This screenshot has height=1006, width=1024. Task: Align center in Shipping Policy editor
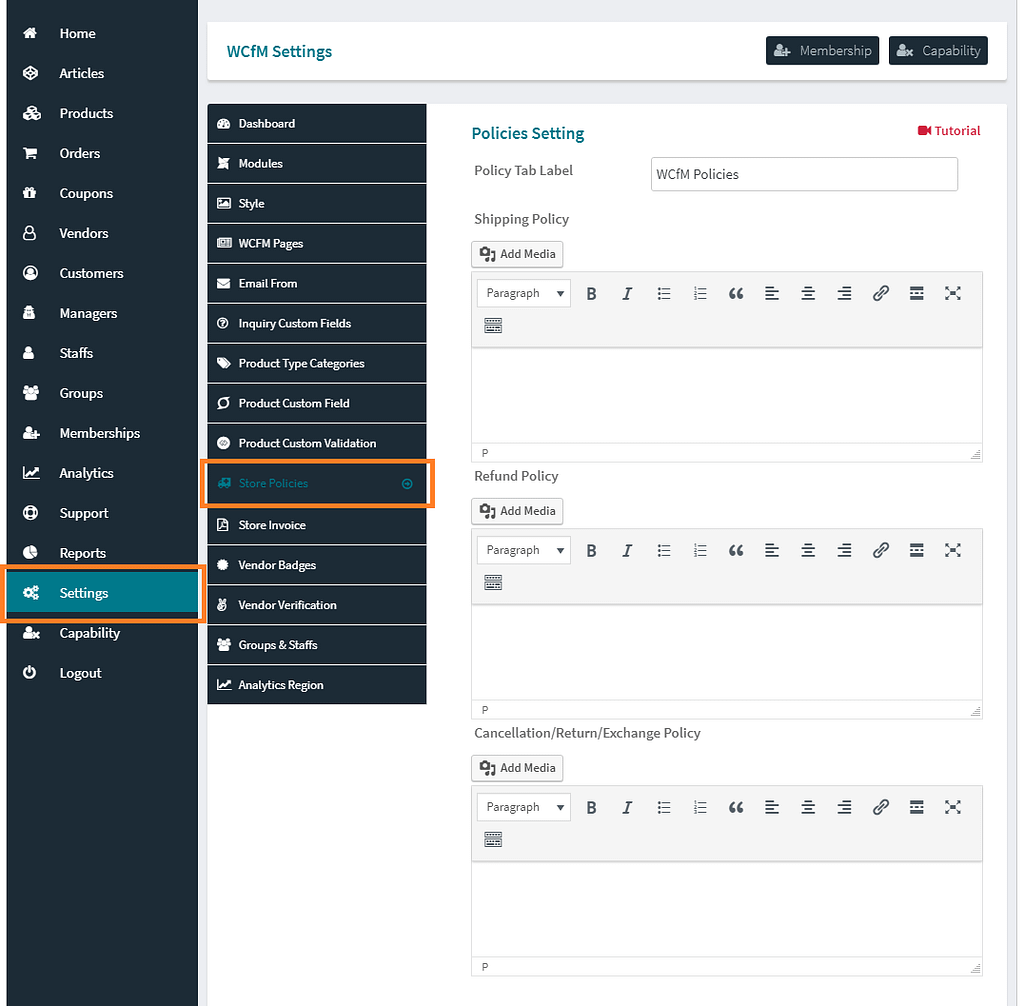coord(808,293)
